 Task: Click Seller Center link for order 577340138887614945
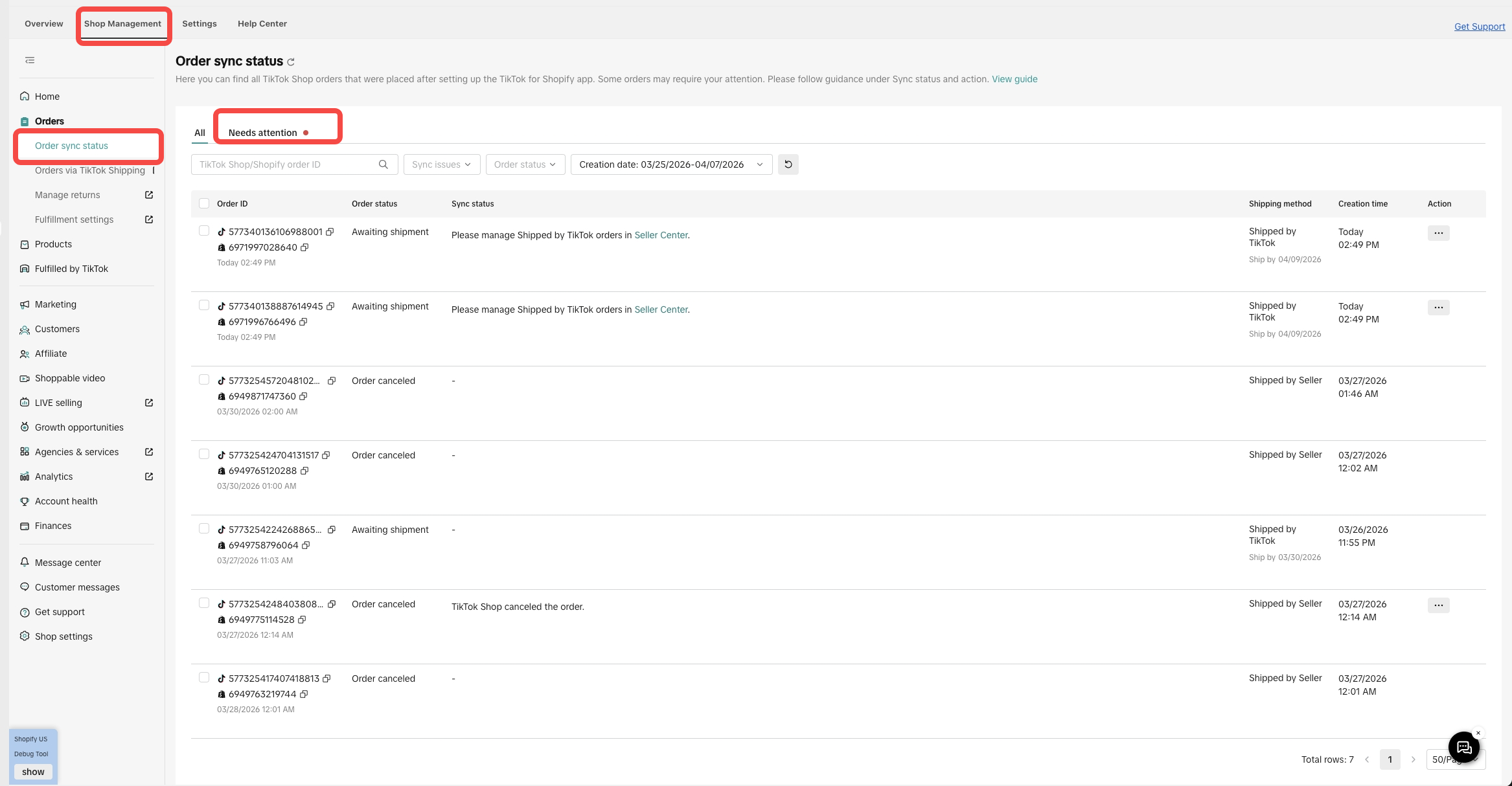(661, 309)
